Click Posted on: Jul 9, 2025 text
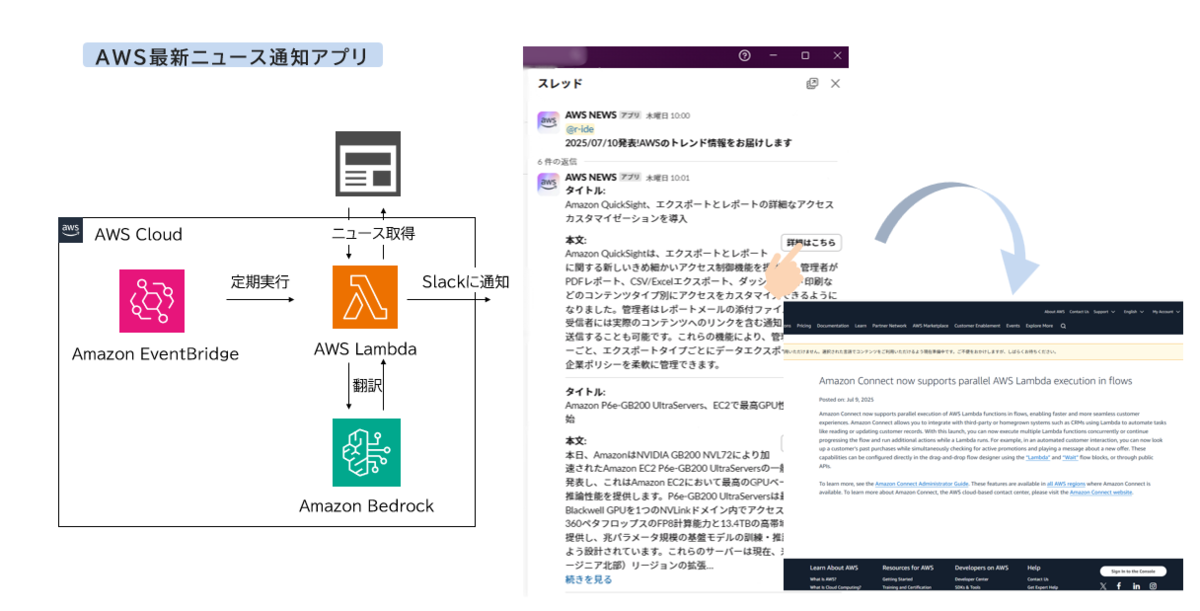 tap(845, 399)
